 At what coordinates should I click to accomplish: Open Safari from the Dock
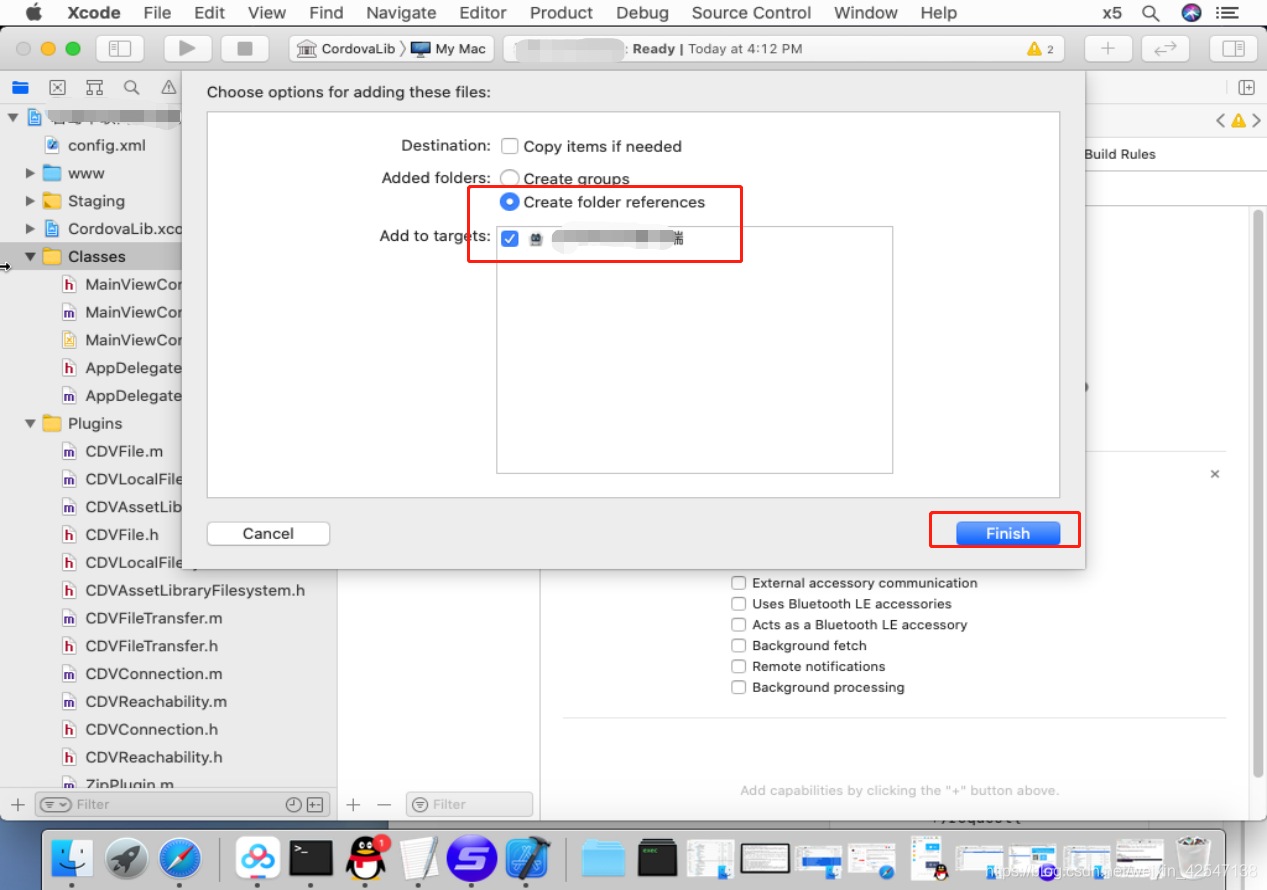point(180,858)
